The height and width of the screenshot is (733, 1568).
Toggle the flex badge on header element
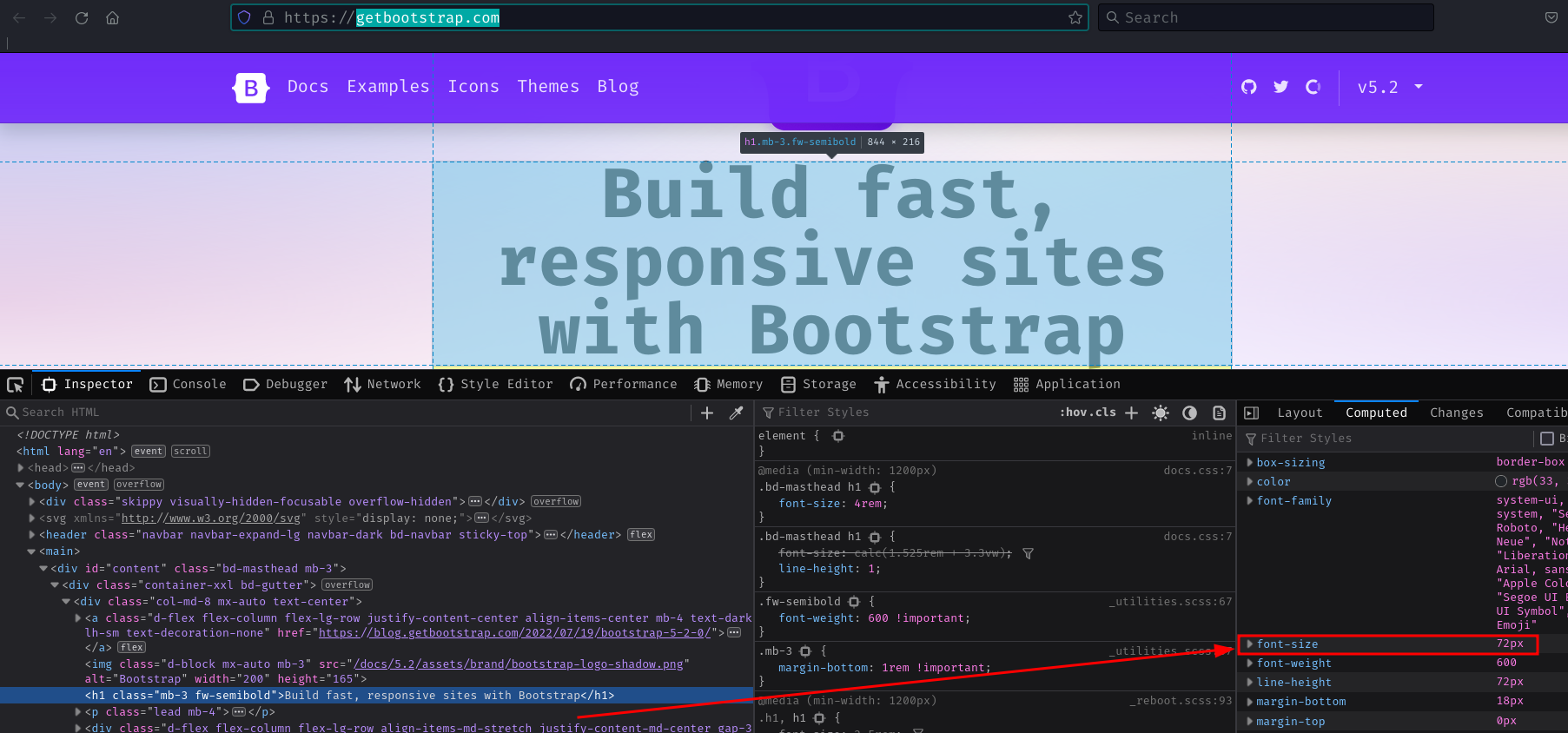[641, 535]
